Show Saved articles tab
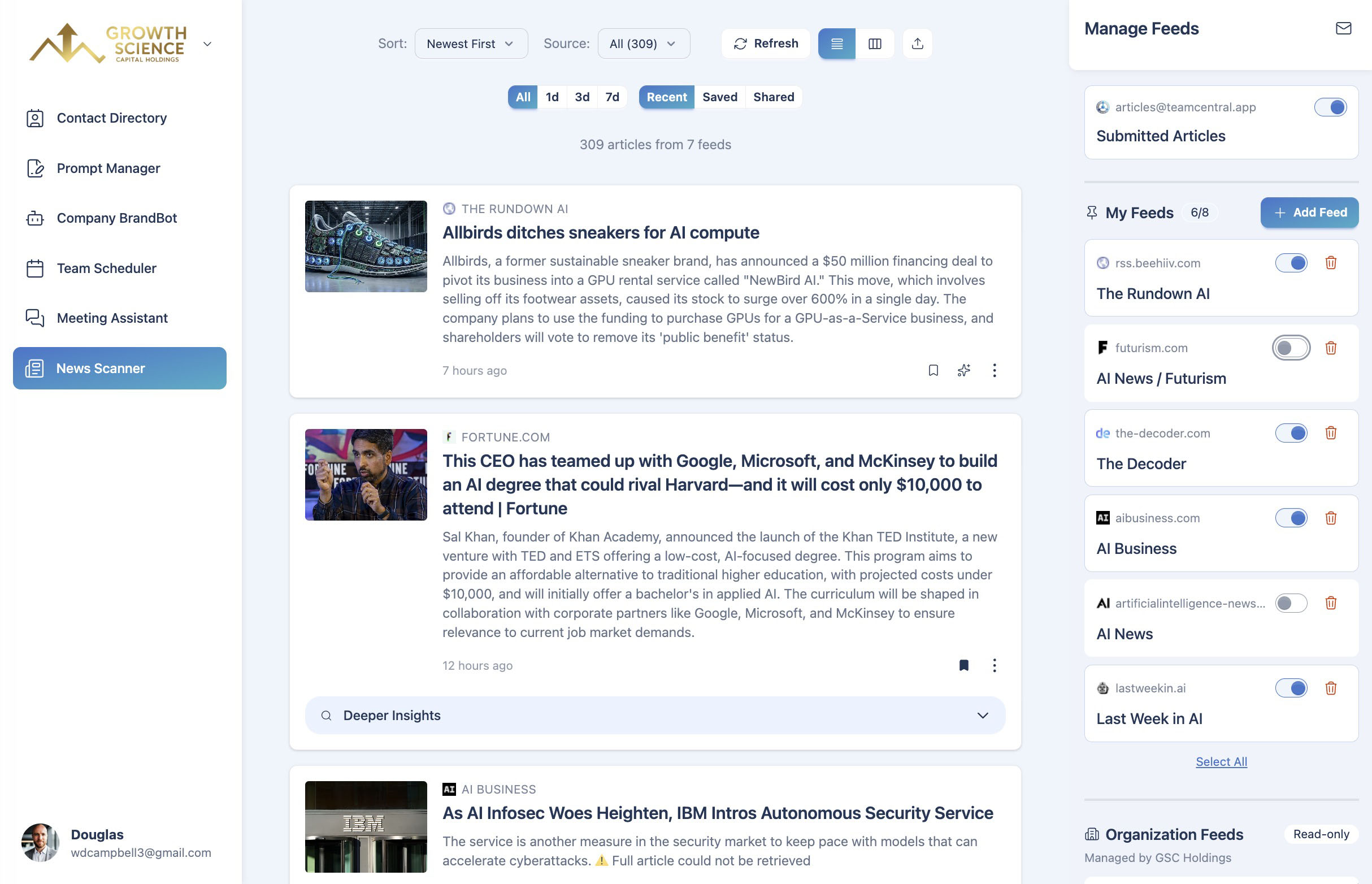The width and height of the screenshot is (1372, 884). click(x=719, y=97)
